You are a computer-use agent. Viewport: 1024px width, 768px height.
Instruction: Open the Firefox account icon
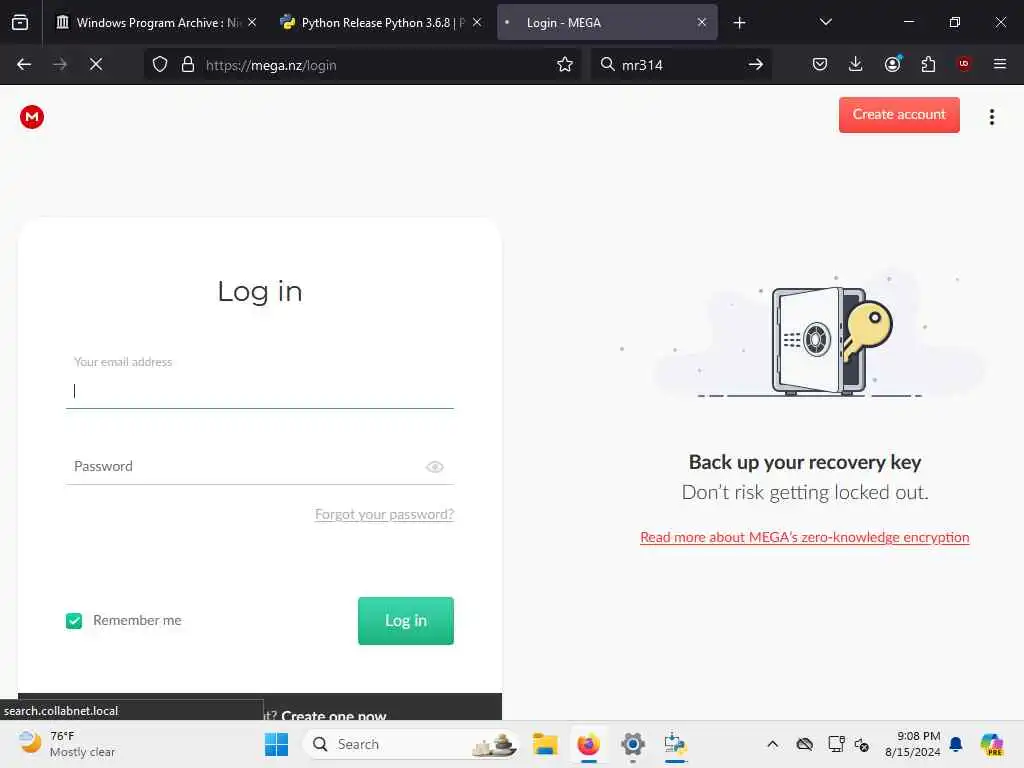[x=892, y=64]
